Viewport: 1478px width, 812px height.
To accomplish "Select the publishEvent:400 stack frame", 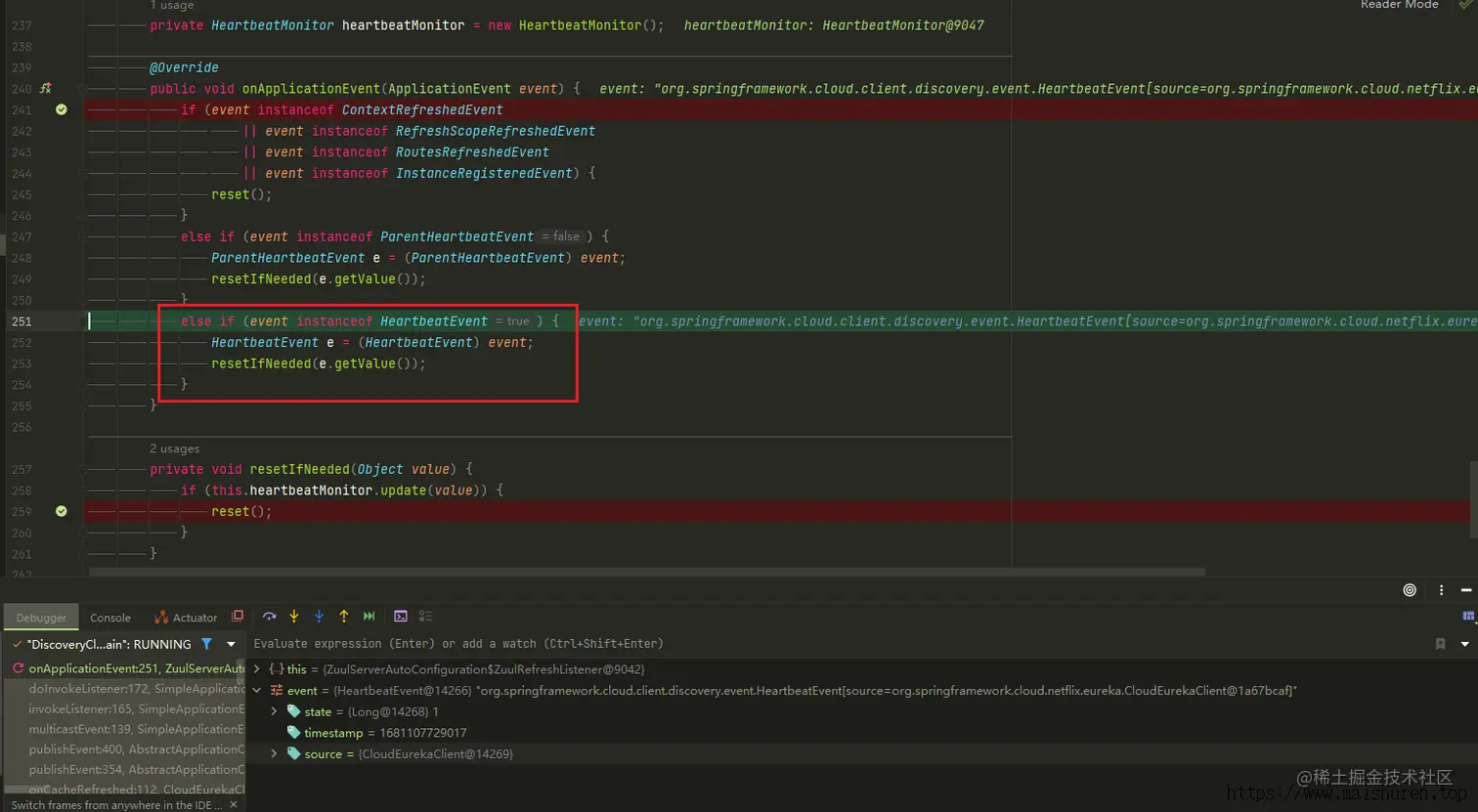I will pos(124,749).
